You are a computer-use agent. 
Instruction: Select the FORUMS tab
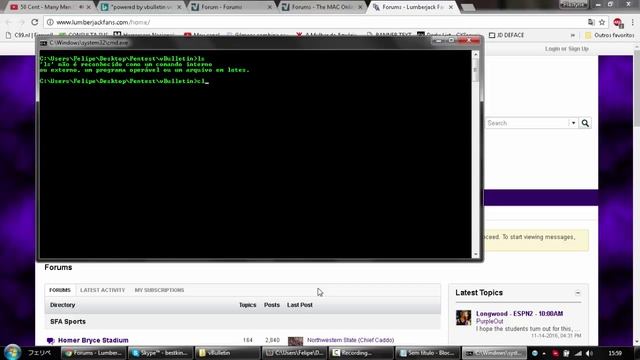click(60, 290)
